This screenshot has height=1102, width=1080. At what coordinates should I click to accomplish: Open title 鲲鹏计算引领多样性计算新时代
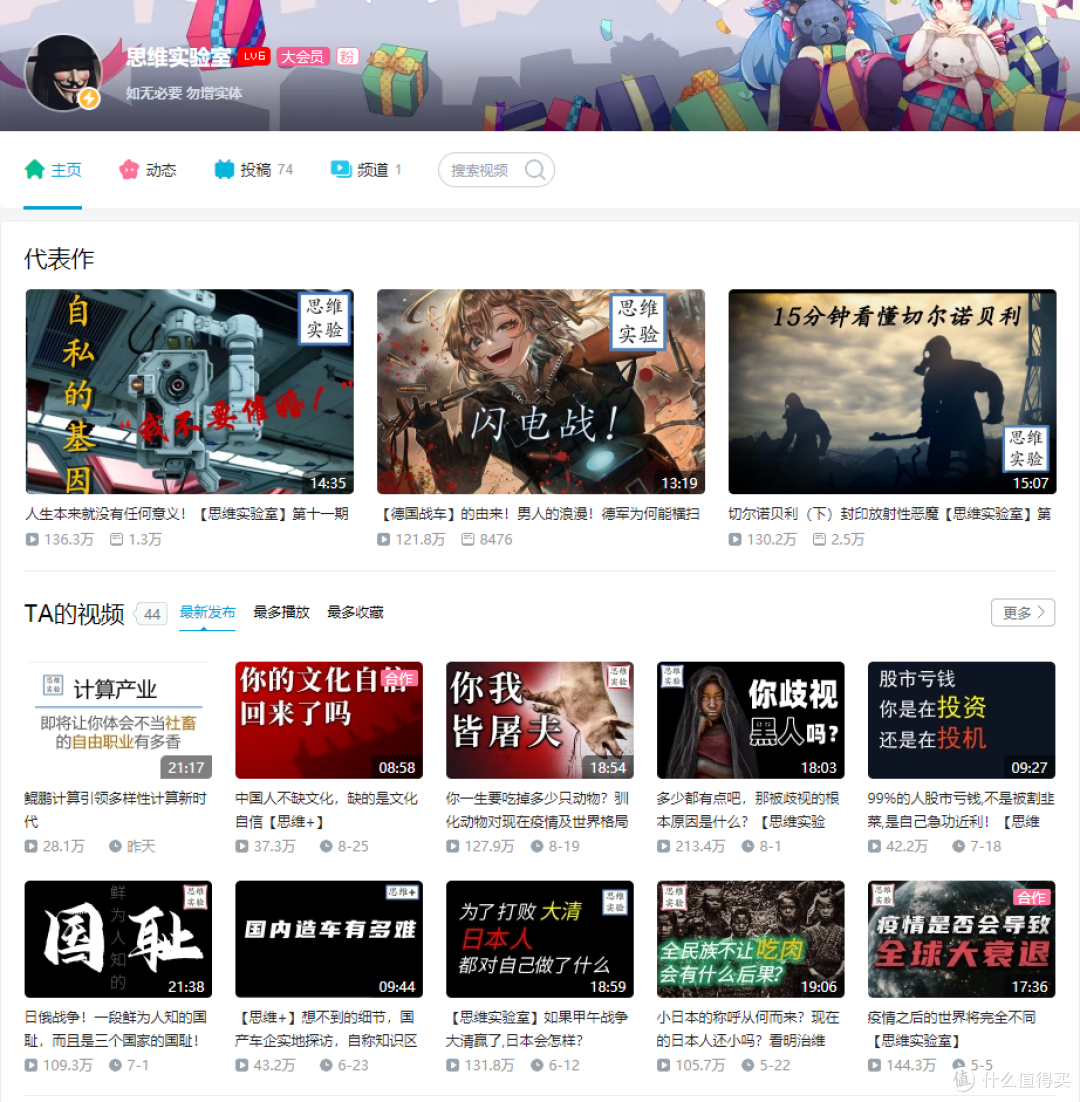116,810
